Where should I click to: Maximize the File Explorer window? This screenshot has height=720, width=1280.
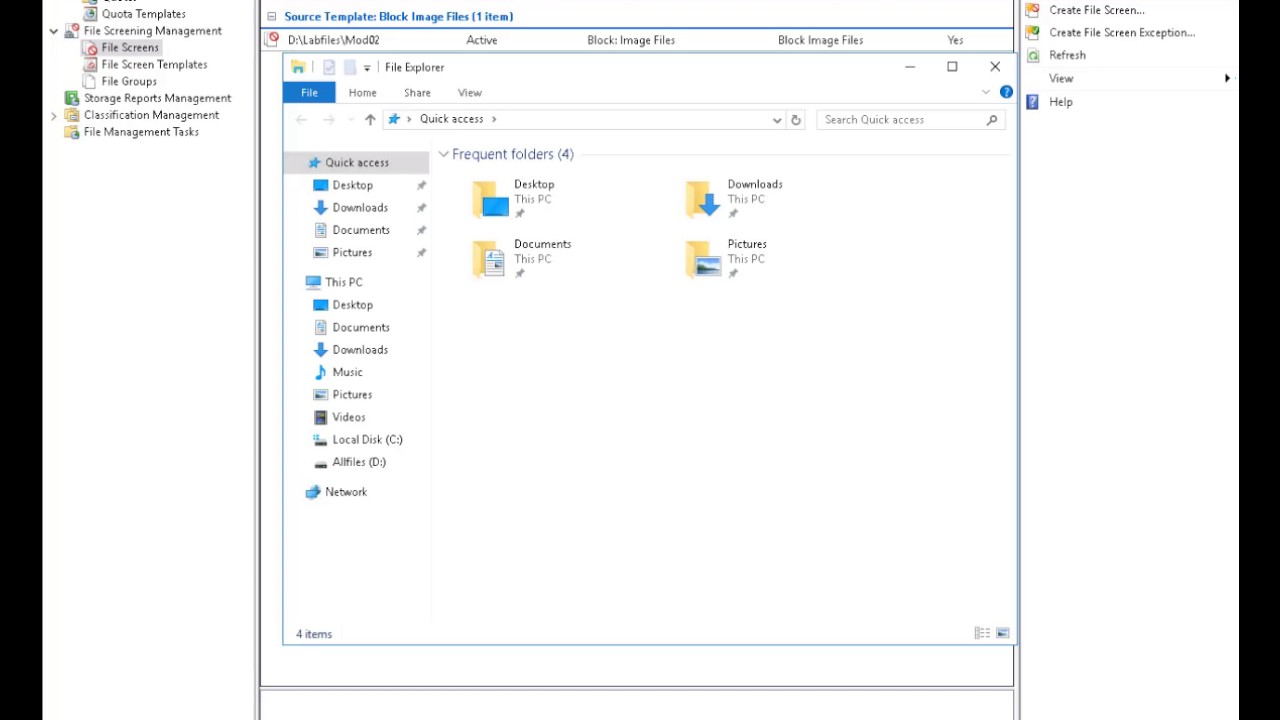tap(952, 67)
